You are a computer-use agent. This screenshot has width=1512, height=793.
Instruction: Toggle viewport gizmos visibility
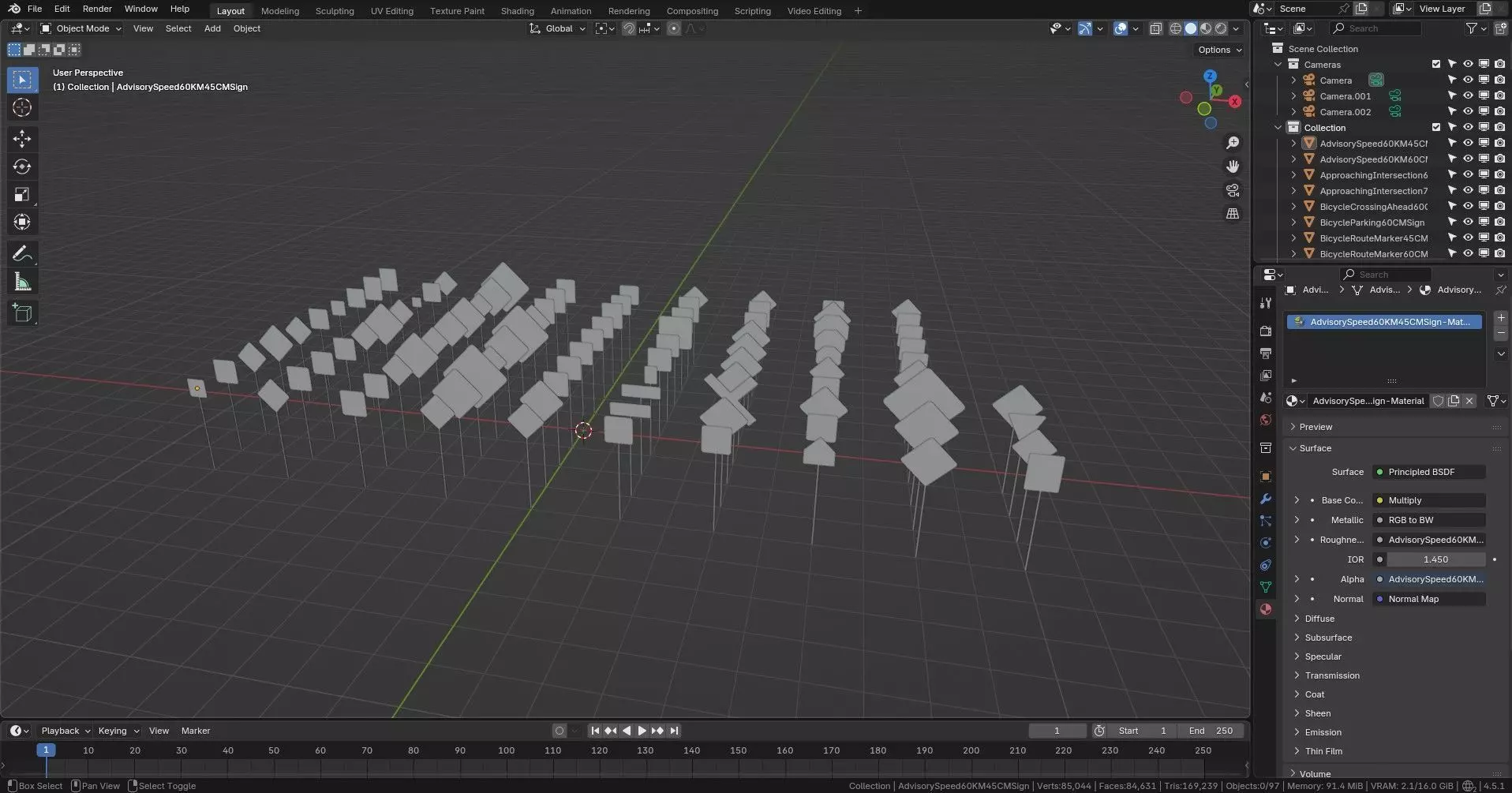1086,28
